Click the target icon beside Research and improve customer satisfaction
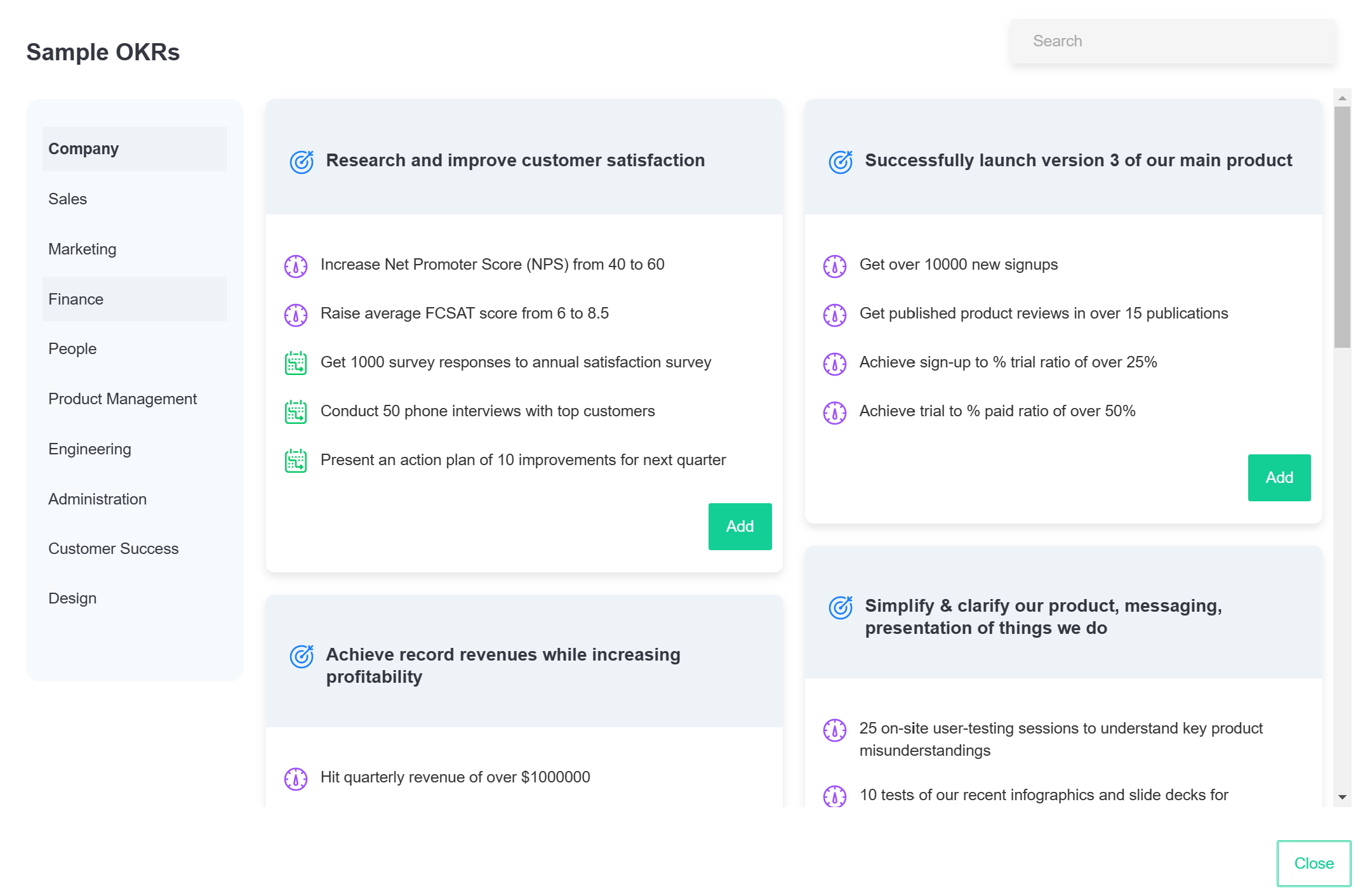This screenshot has height=896, width=1365. (301, 161)
